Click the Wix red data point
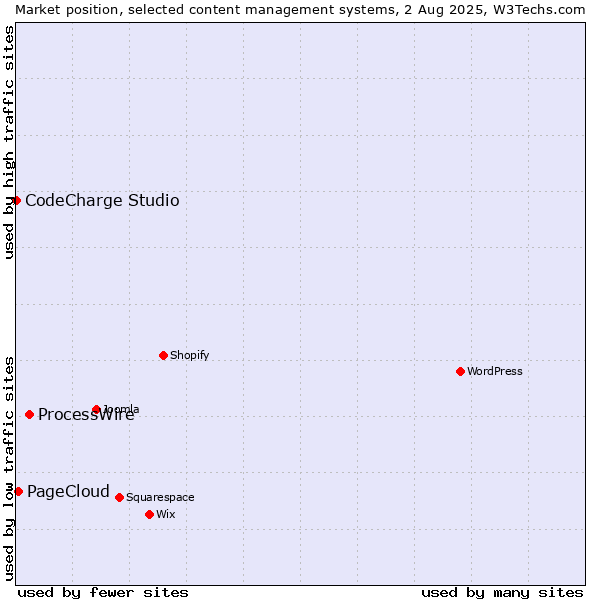Viewport: 600px width, 600px height. (x=150, y=515)
